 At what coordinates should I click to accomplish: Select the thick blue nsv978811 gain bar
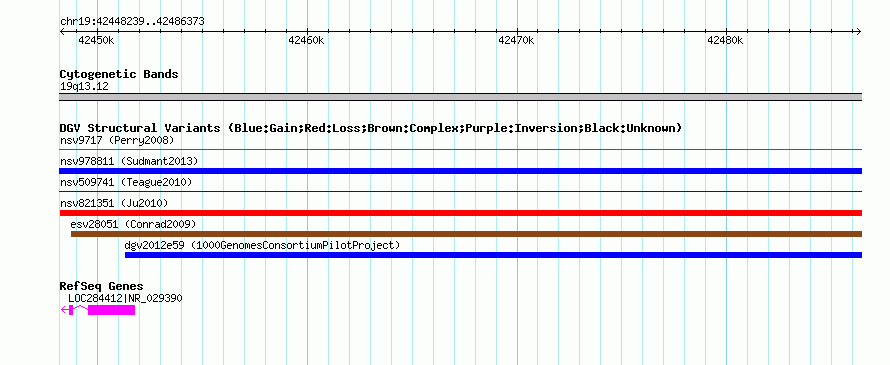click(x=460, y=171)
